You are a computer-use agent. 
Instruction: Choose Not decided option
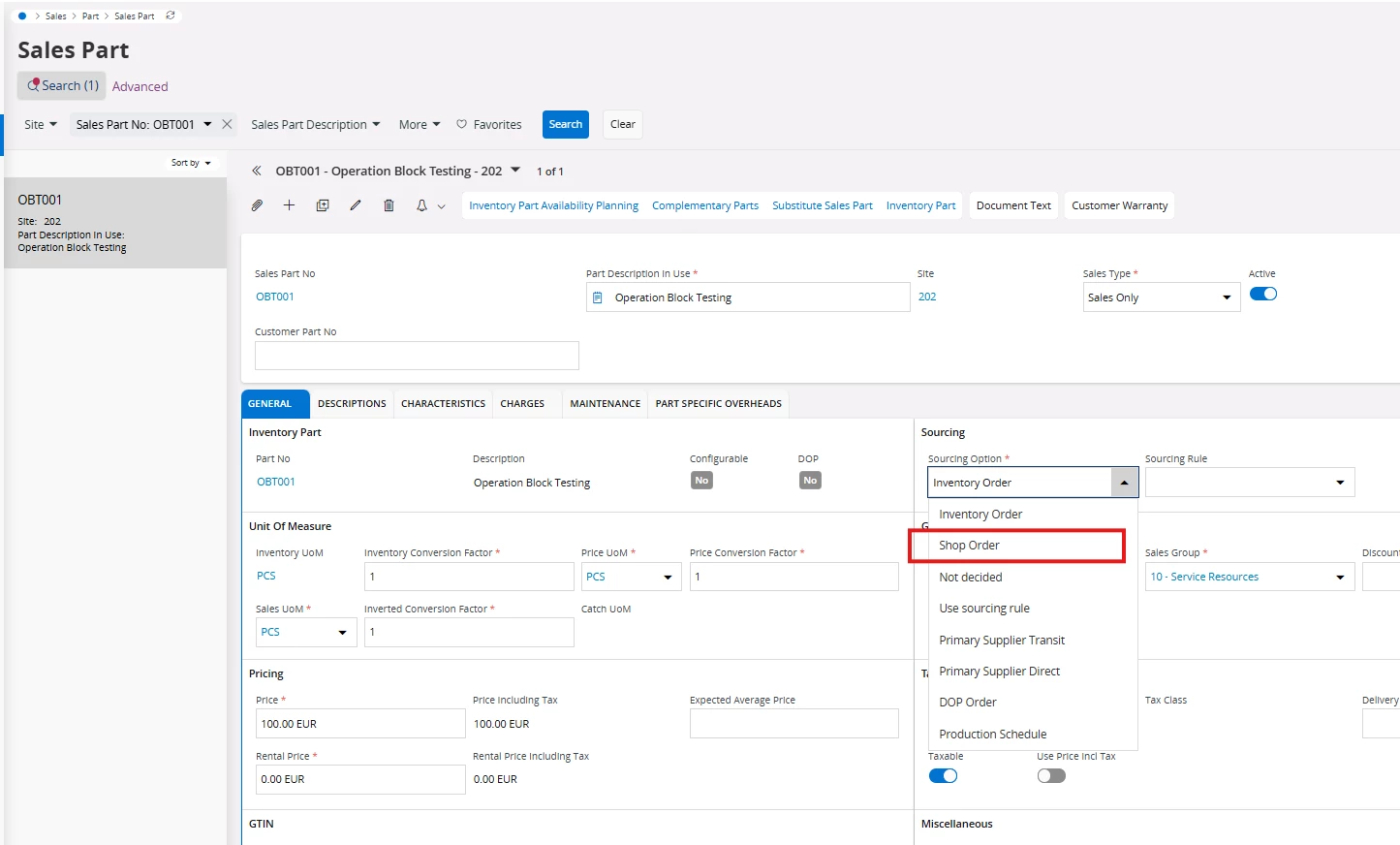[1033, 578]
